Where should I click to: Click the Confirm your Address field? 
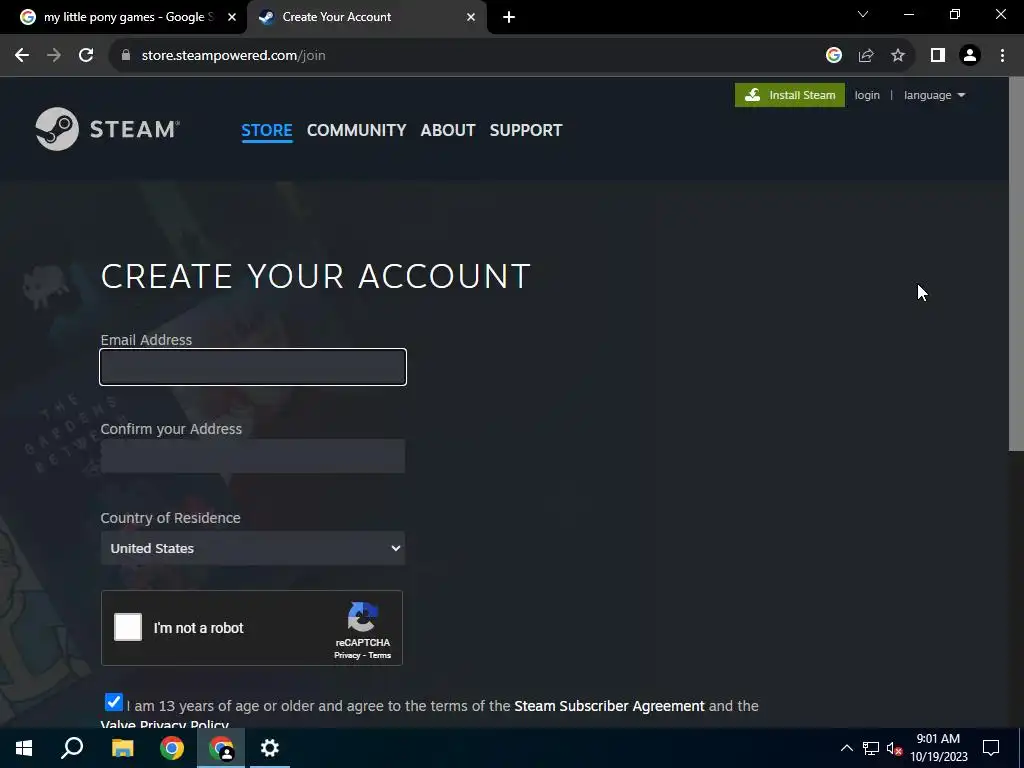253,456
